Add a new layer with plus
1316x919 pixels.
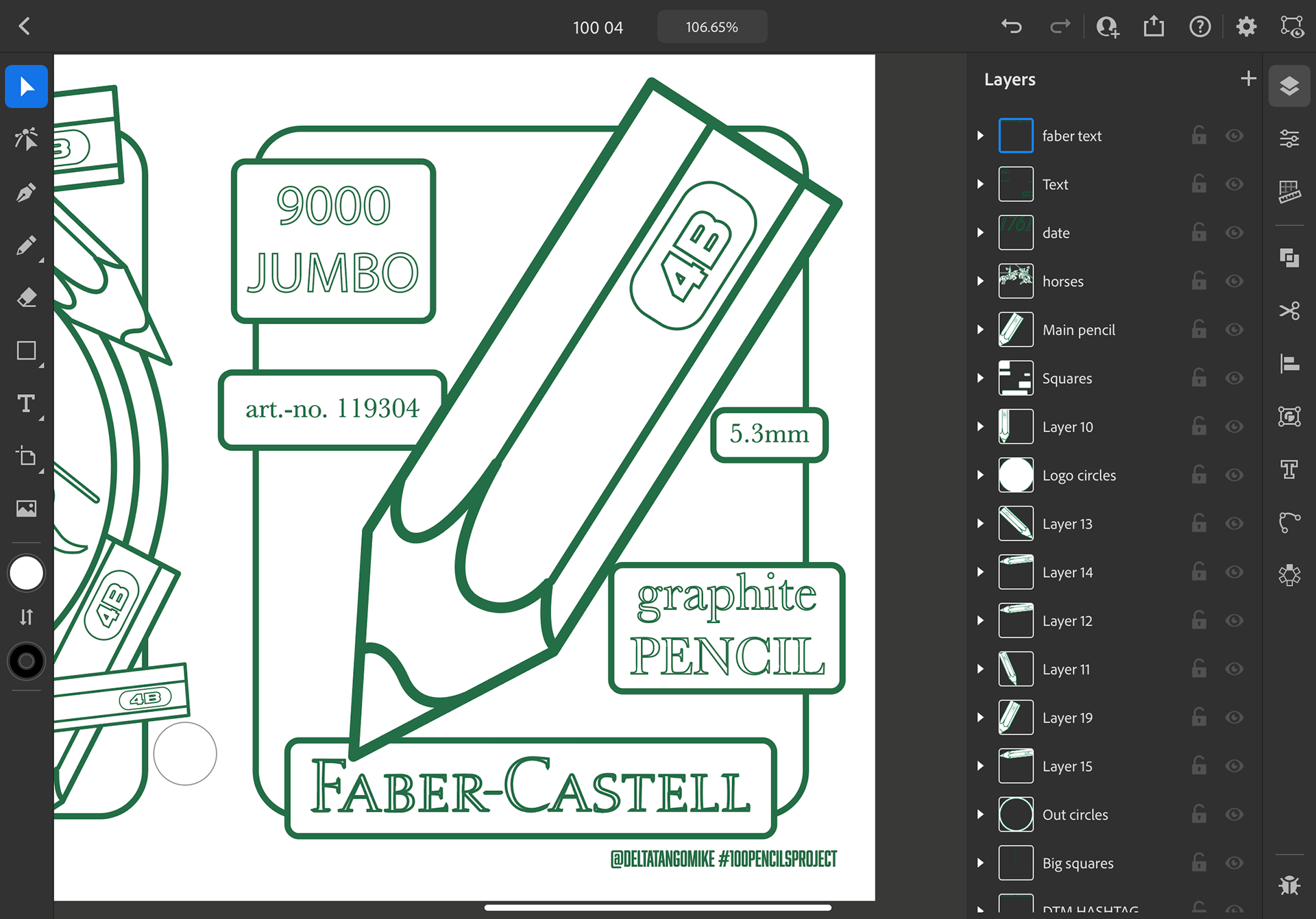tap(1248, 79)
